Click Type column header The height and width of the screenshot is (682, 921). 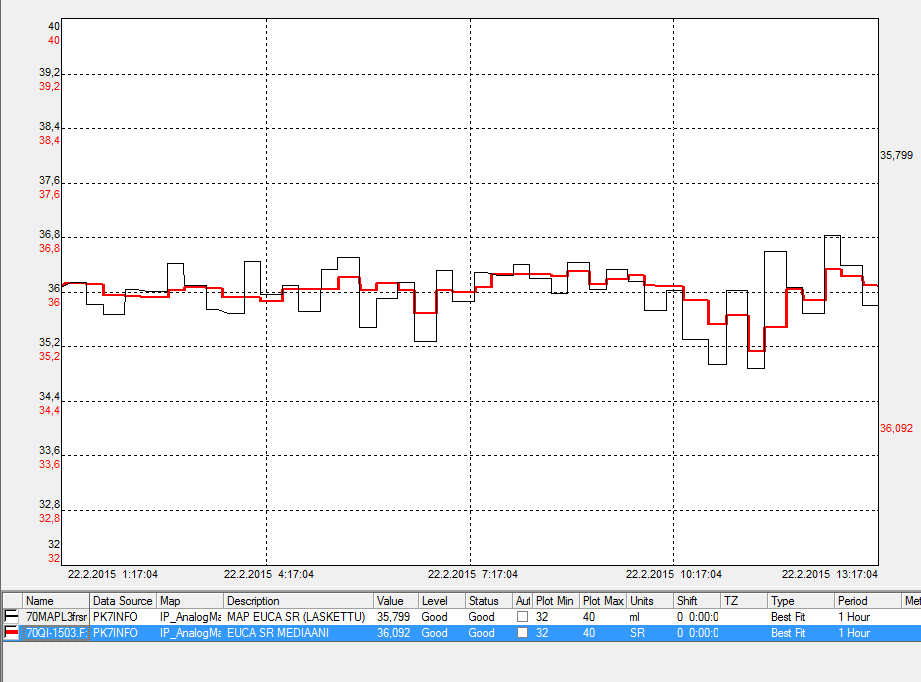click(801, 601)
